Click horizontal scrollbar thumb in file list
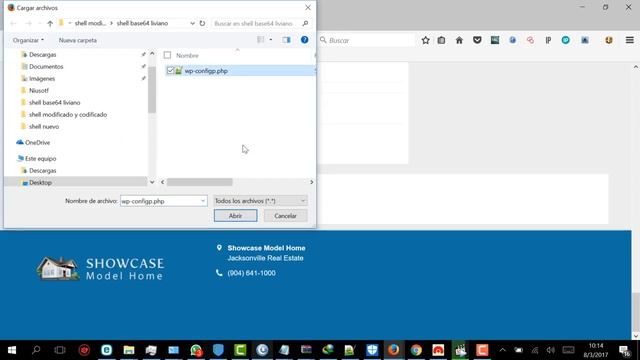Screen dimensions: 640x360 coord(200,182)
